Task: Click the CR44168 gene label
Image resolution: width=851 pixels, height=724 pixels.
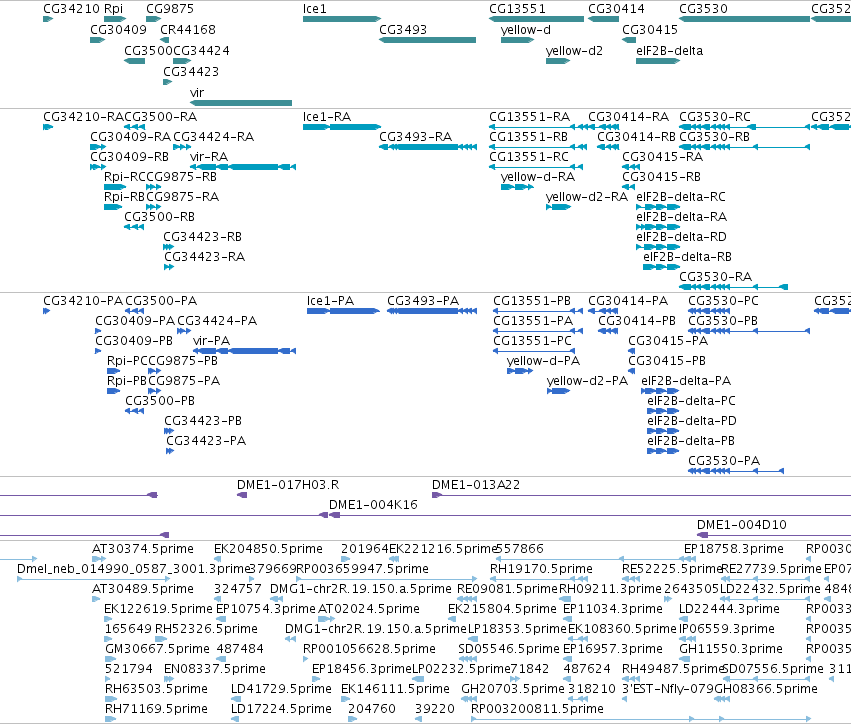Action: [x=188, y=30]
